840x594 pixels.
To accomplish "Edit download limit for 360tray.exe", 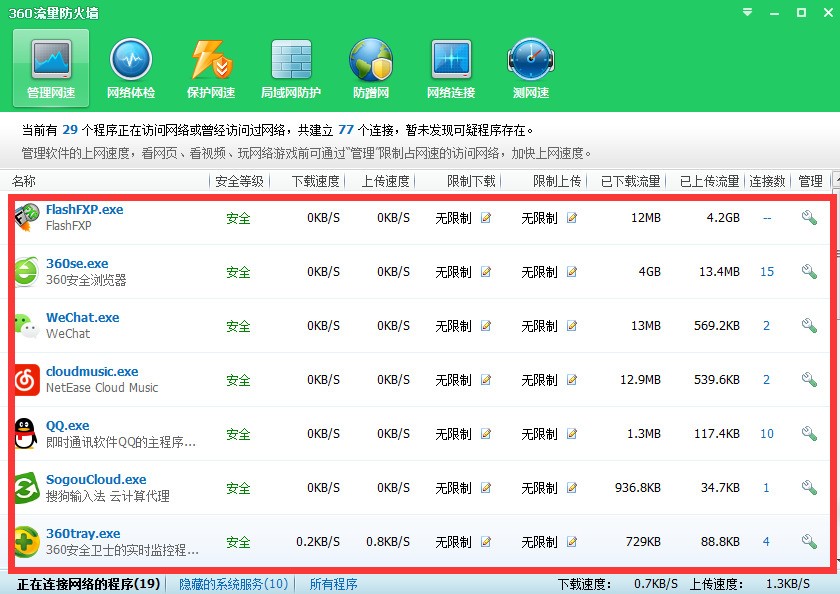I will point(486,542).
